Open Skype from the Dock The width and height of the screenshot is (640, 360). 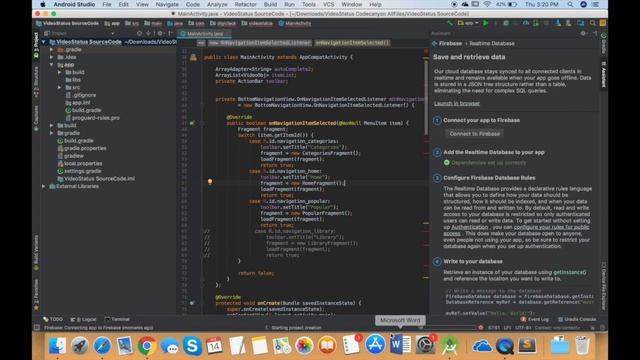tap(192, 345)
